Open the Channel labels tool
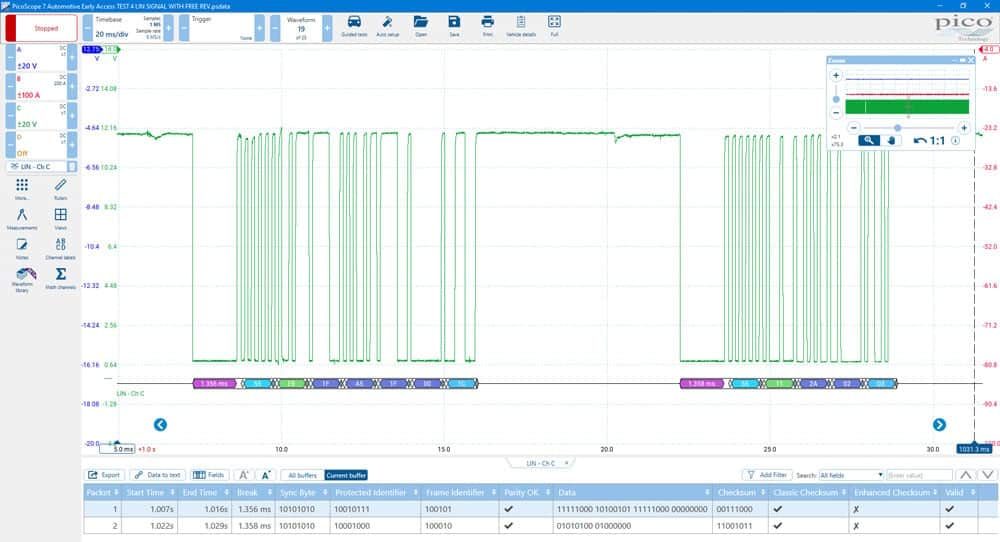 [x=61, y=248]
